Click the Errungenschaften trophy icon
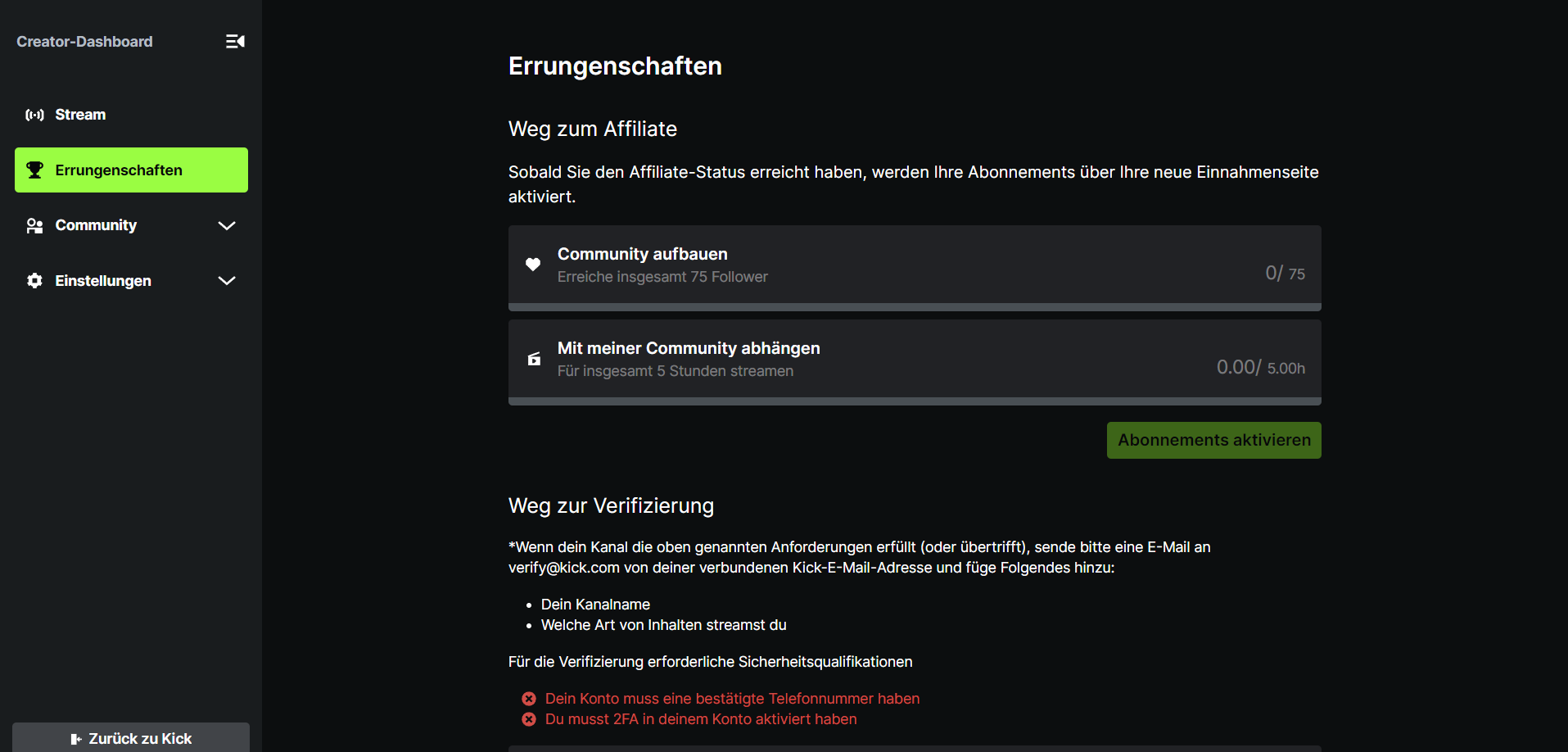This screenshot has width=1568, height=752. [34, 170]
